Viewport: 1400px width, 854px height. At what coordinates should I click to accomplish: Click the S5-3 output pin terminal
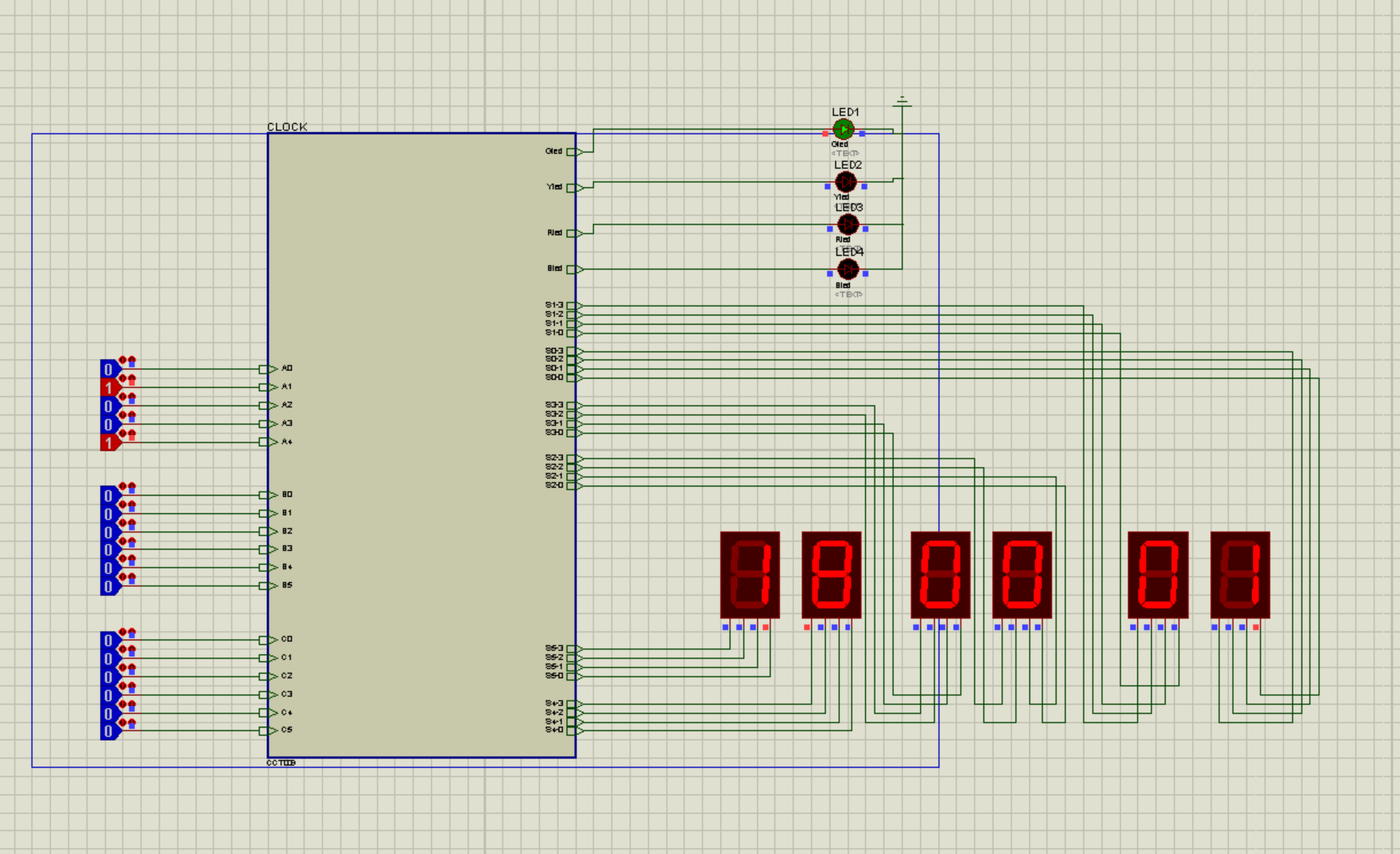575,649
